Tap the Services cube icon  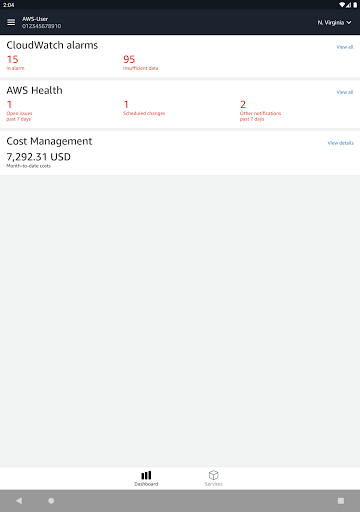click(213, 475)
